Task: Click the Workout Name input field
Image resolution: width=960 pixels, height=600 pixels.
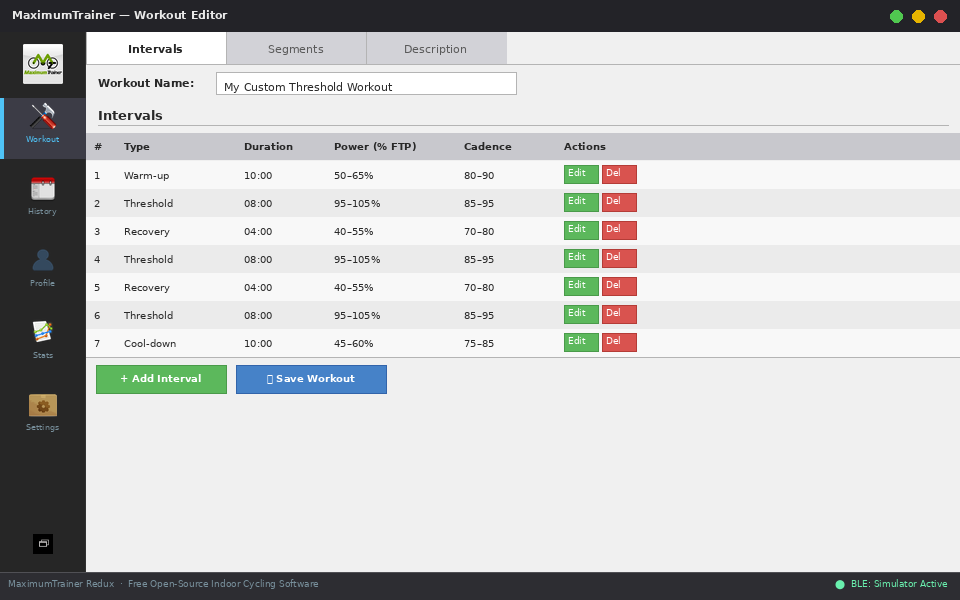Action: pyautogui.click(x=366, y=83)
